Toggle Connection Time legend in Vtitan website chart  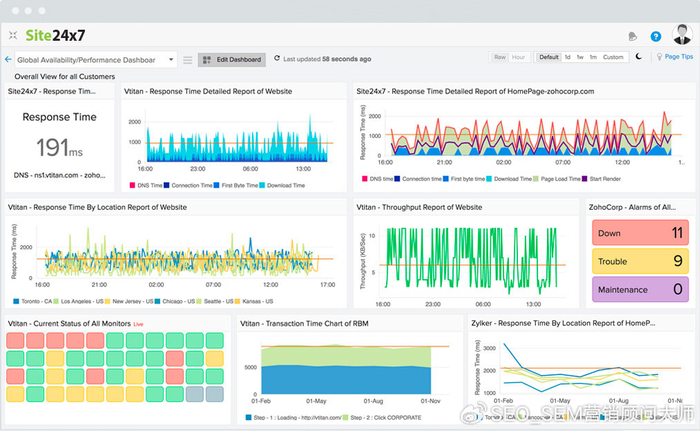click(x=188, y=185)
